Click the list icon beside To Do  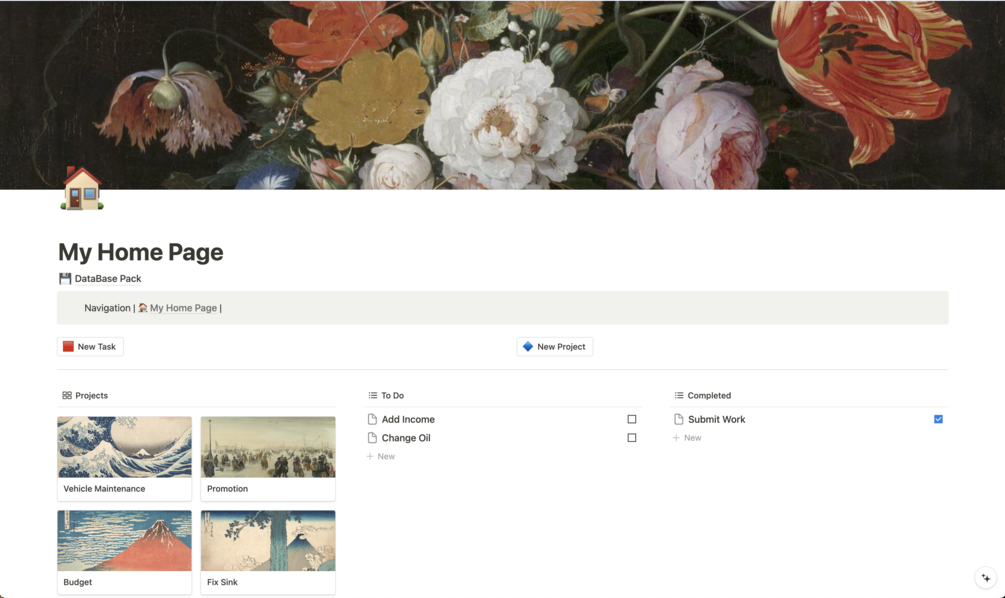tap(372, 395)
